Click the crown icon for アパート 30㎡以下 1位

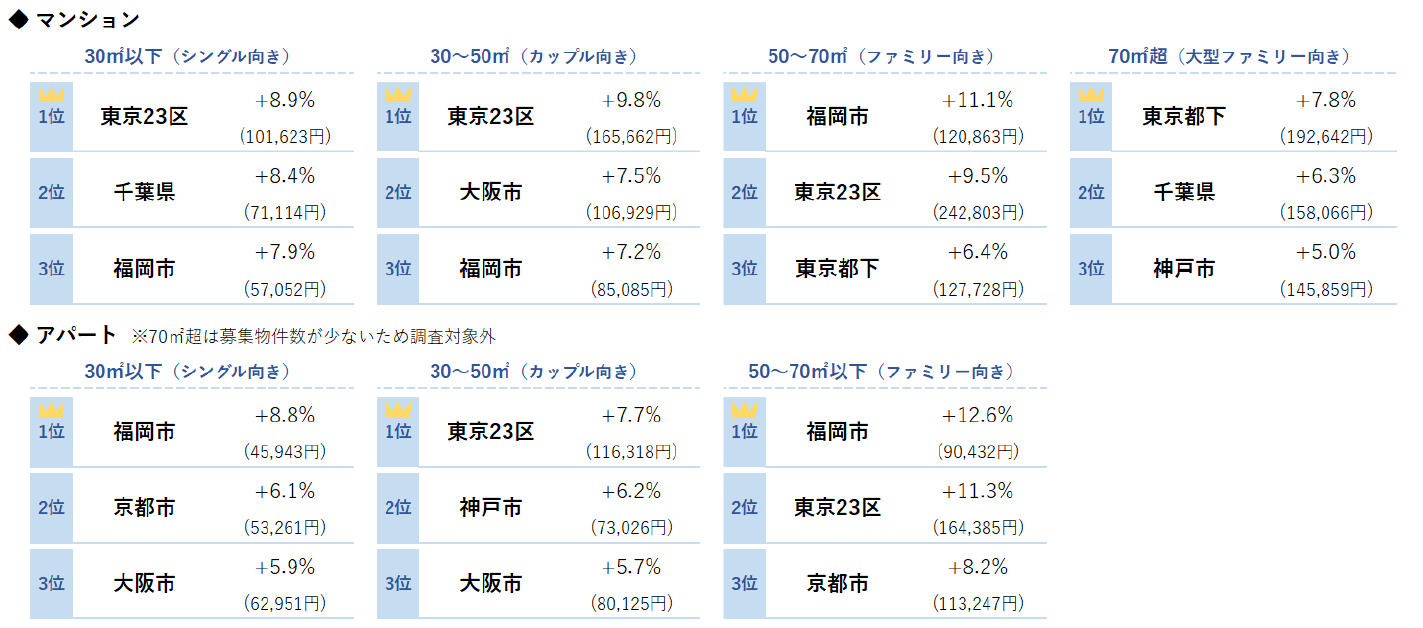pyautogui.click(x=51, y=410)
